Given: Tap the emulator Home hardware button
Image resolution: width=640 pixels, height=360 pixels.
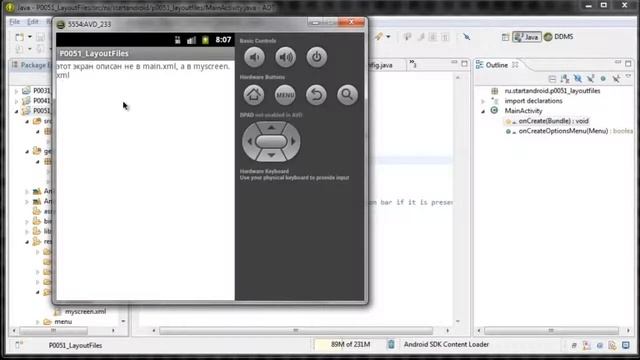Looking at the screenshot, I should coord(254,95).
